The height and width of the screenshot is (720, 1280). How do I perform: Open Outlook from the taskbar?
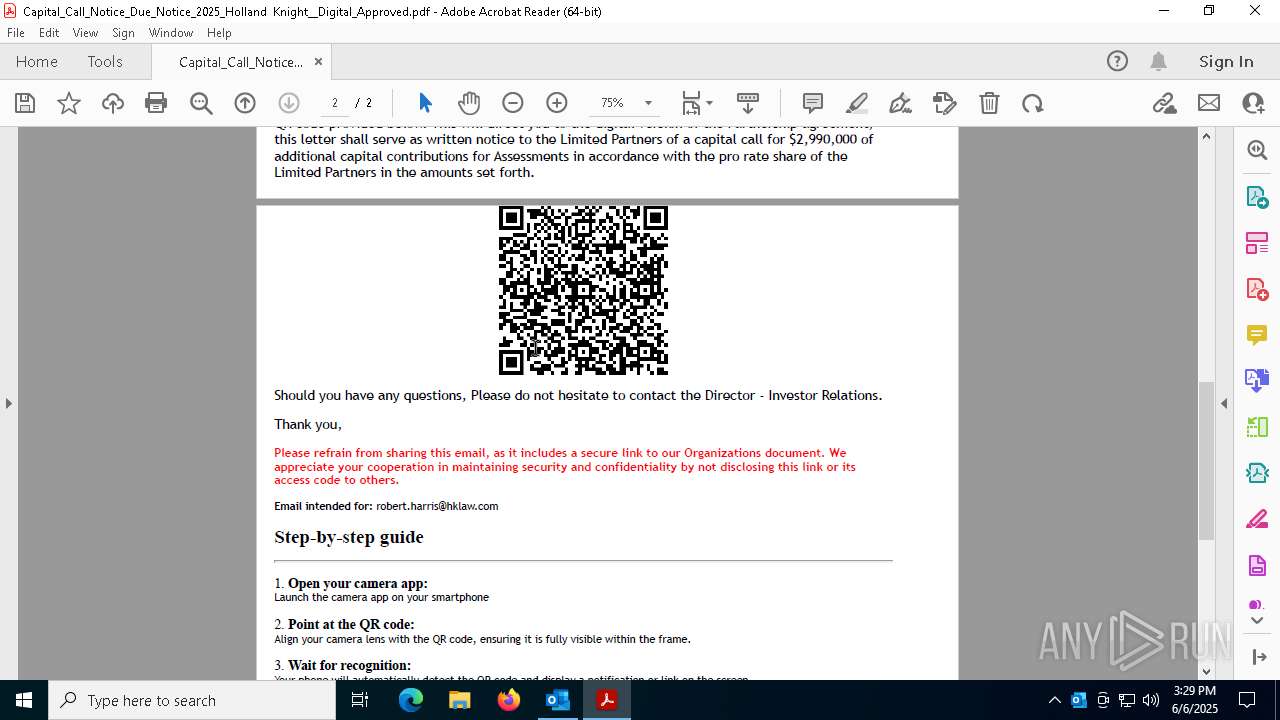click(x=557, y=700)
